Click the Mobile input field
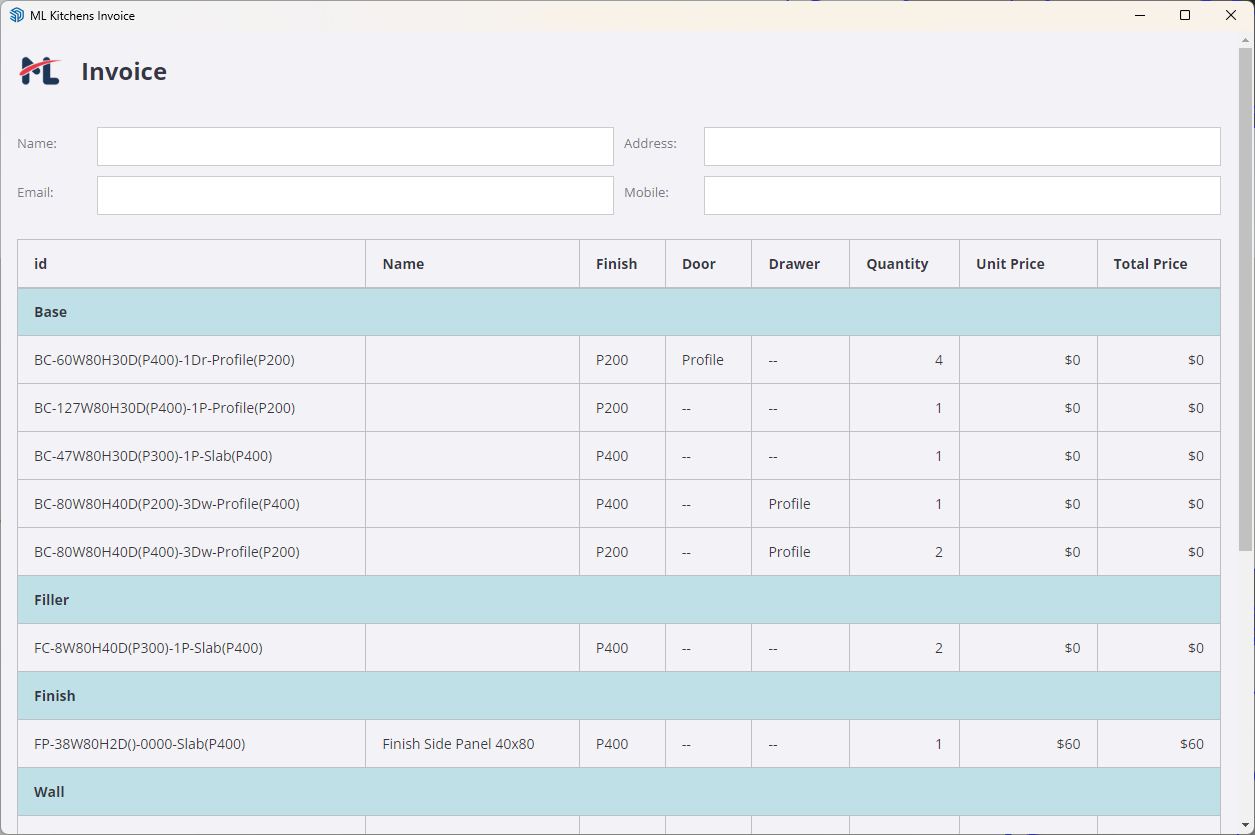Image resolution: width=1255 pixels, height=835 pixels. click(x=961, y=195)
